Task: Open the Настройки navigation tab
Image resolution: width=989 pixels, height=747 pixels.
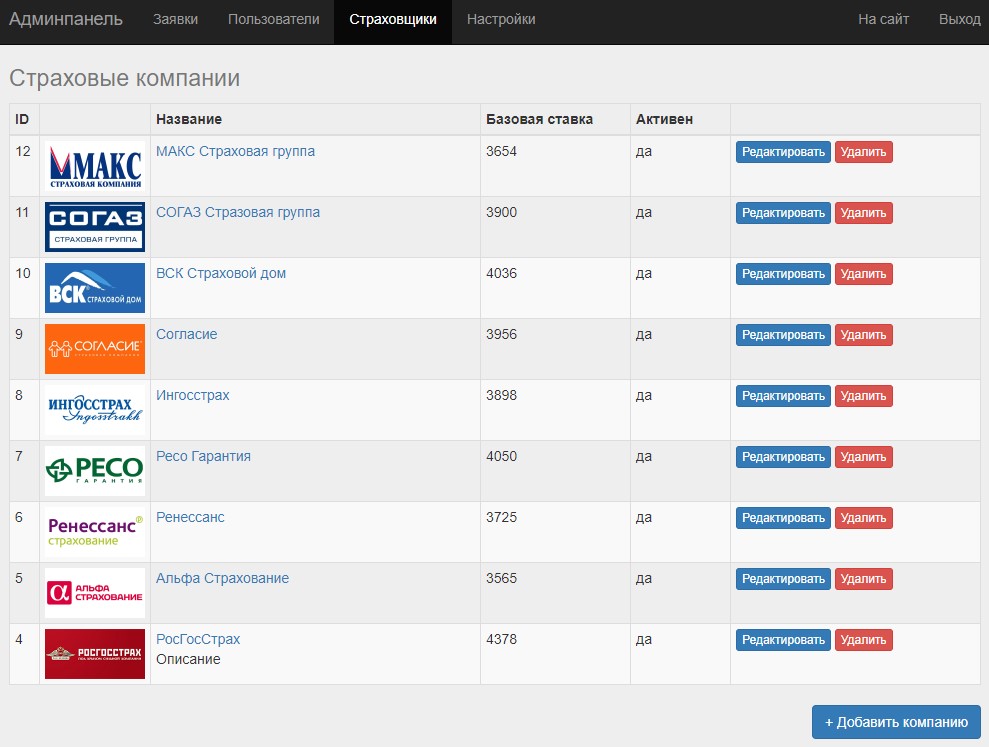Action: (501, 19)
